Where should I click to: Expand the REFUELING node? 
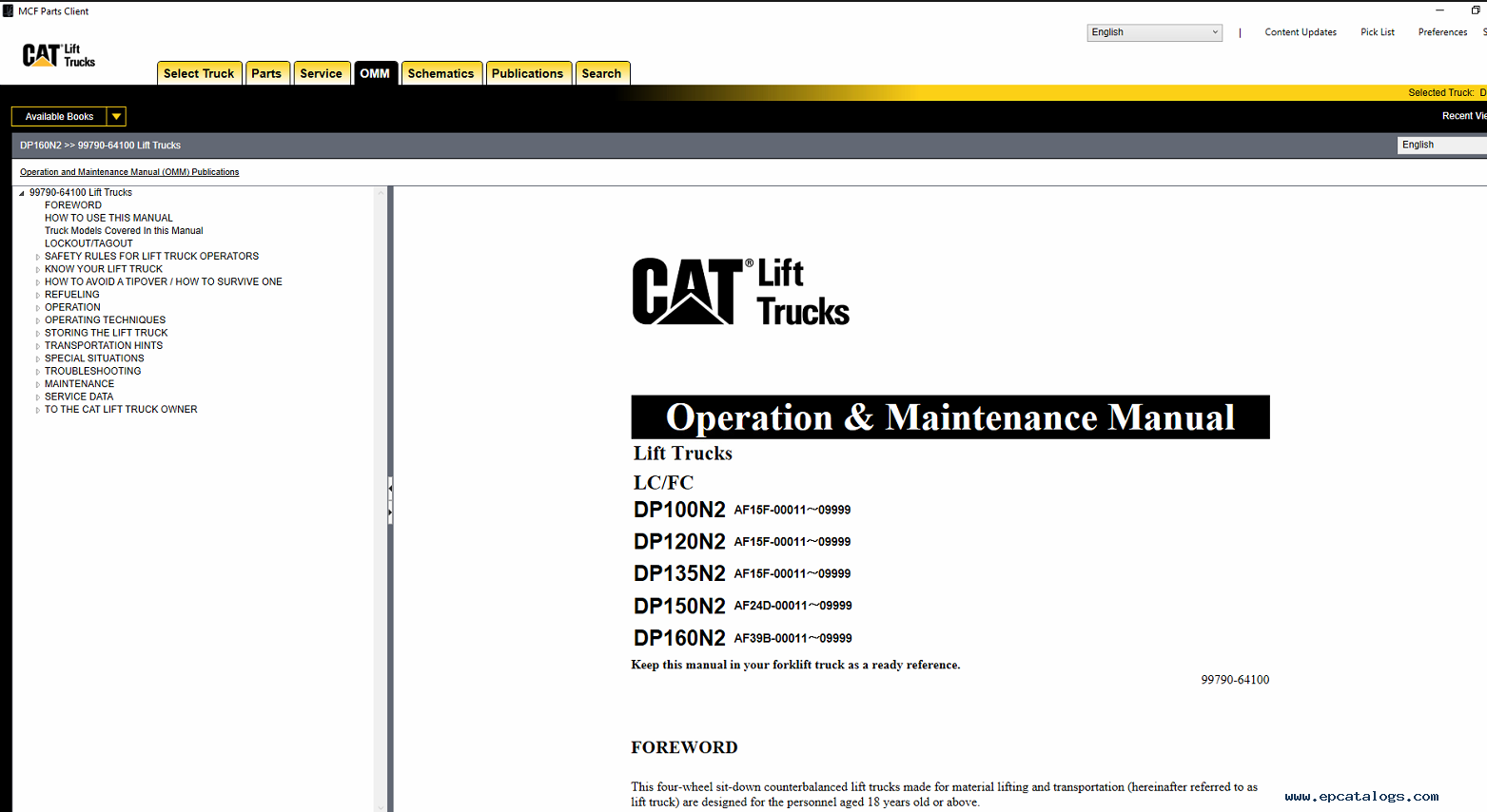38,295
